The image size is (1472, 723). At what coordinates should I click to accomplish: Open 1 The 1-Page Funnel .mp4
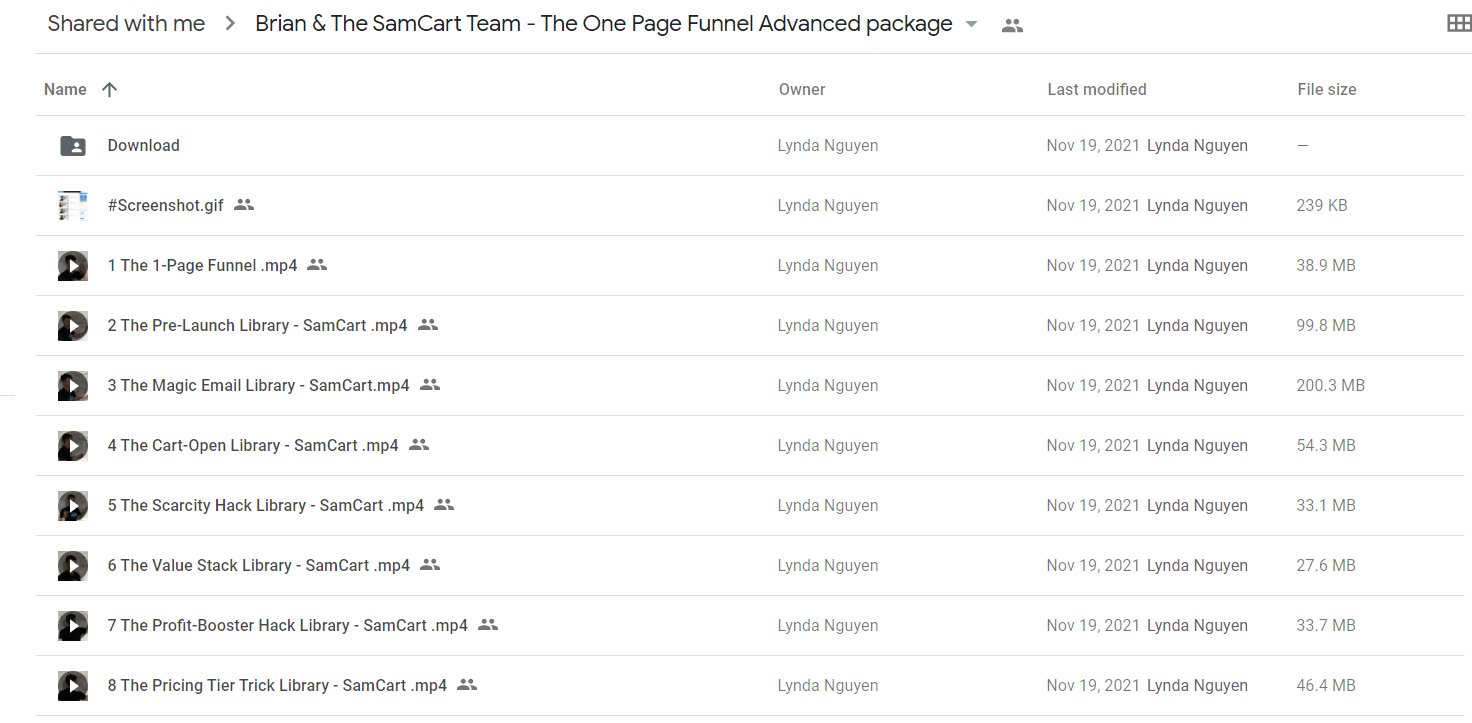pyautogui.click(x=203, y=265)
